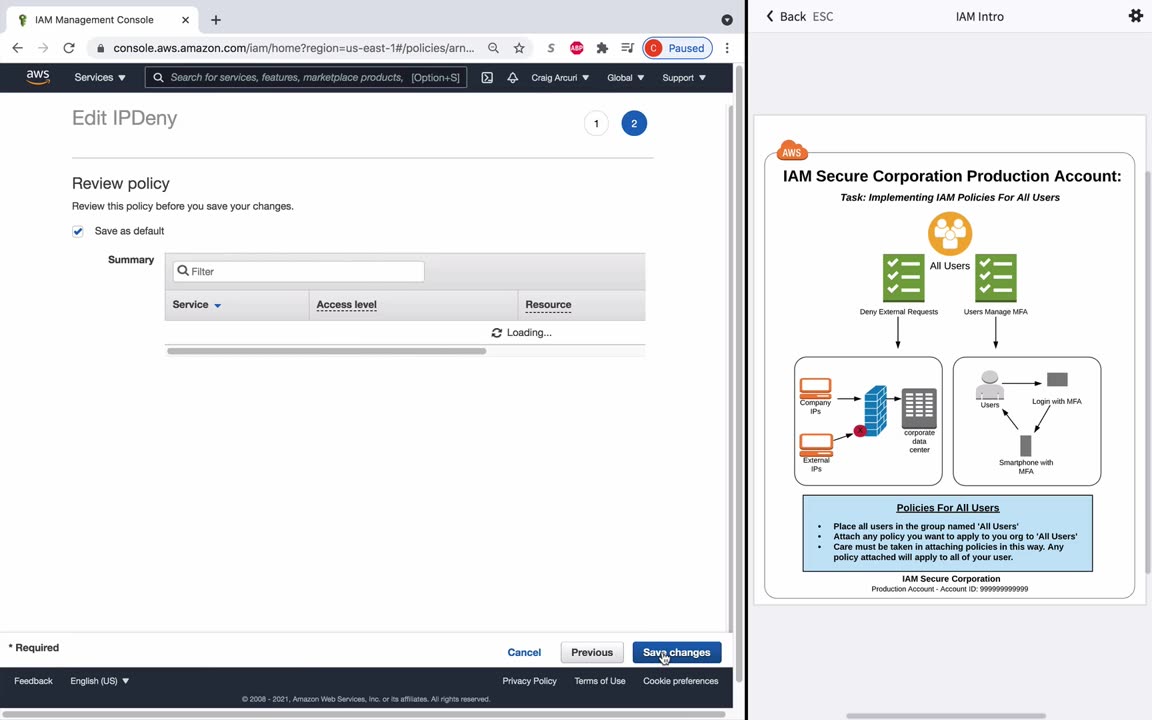Click the Filter magnifier icon
This screenshot has width=1152, height=720.
point(183,270)
